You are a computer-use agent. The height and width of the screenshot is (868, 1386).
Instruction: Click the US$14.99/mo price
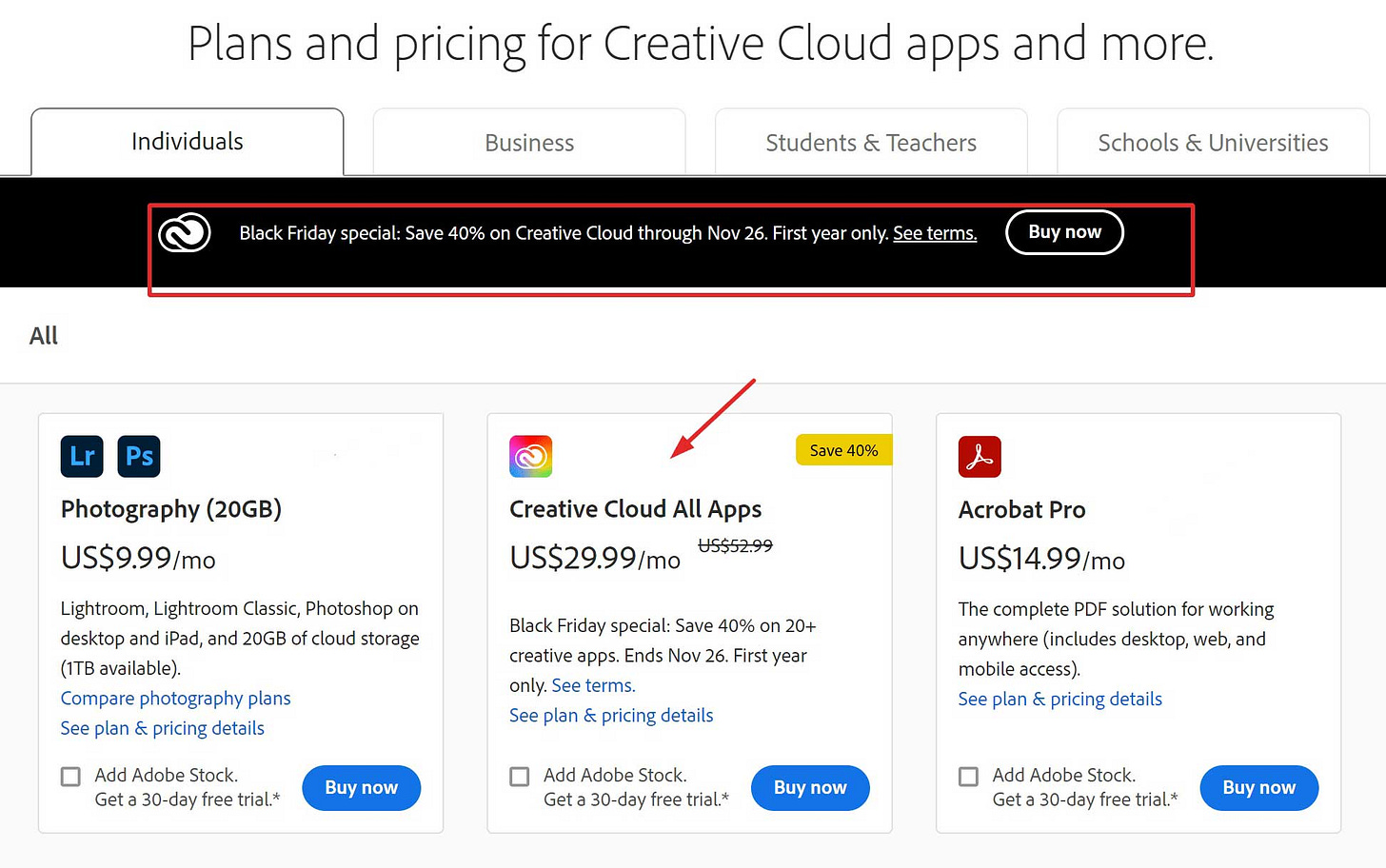pos(1041,559)
